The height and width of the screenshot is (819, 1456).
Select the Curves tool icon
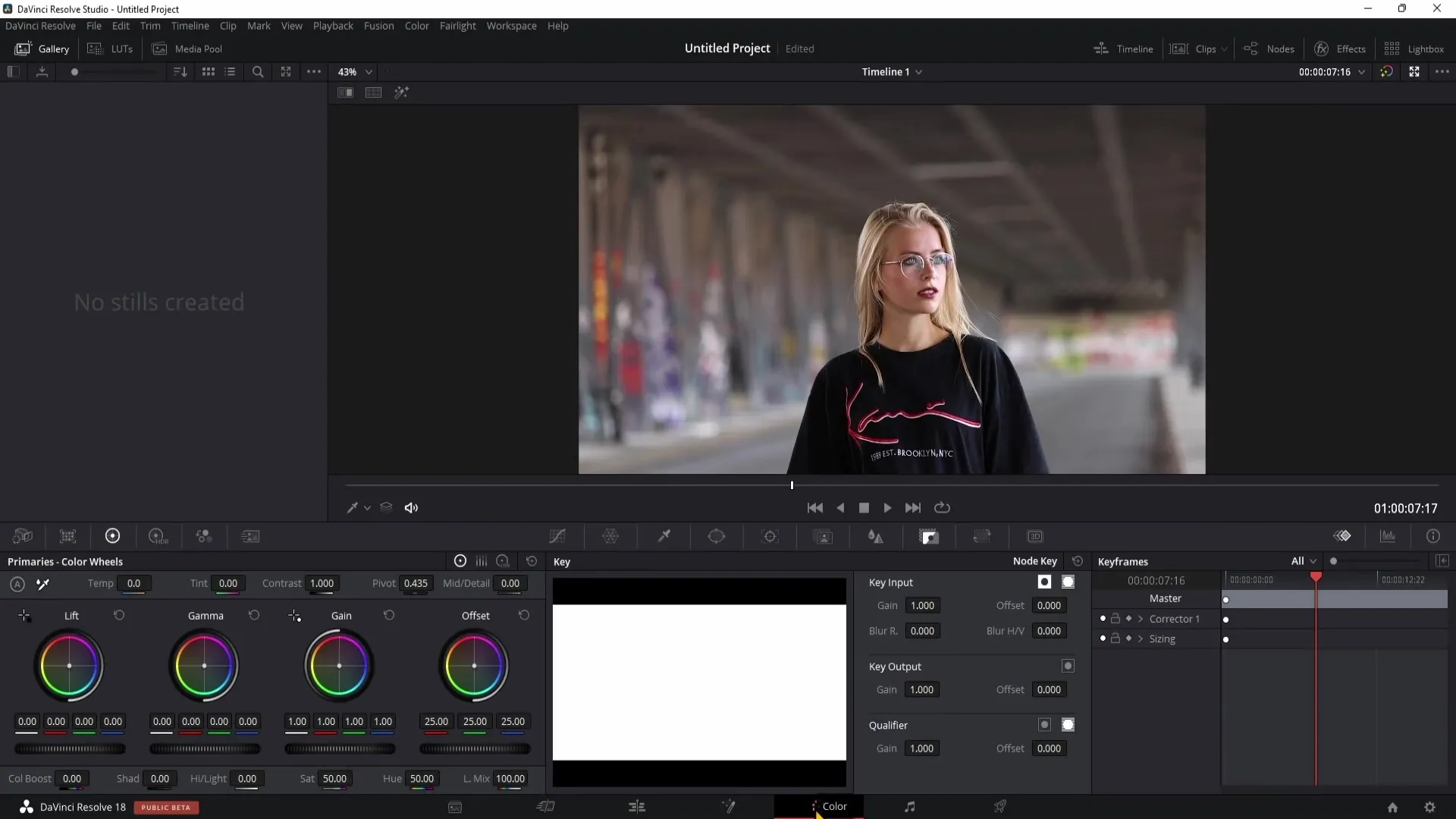[557, 536]
